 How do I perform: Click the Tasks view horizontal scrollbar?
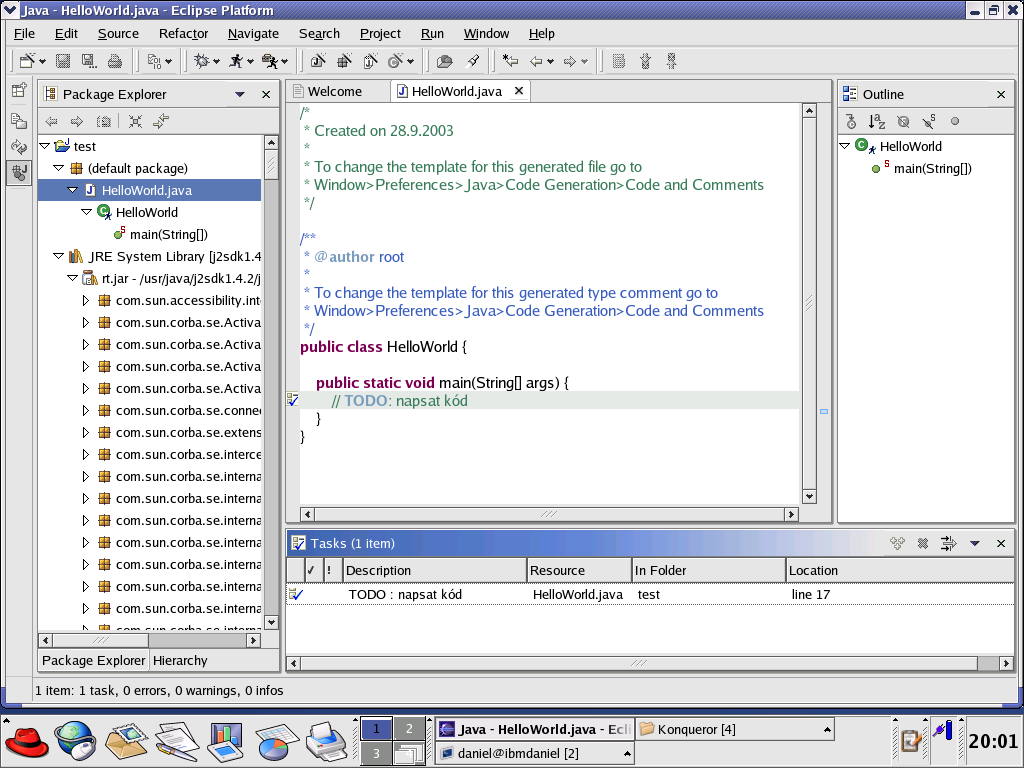pyautogui.click(x=650, y=663)
